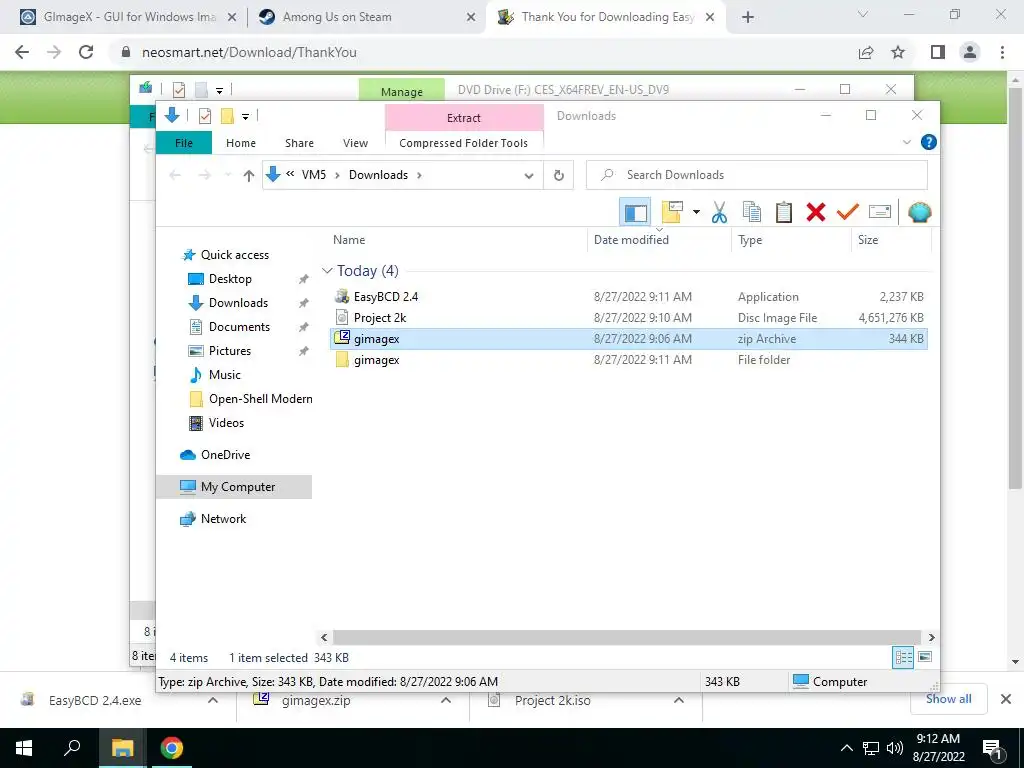Open the folder options toolbar dropdown arrow
Screen dimensions: 1024x768
(x=696, y=212)
